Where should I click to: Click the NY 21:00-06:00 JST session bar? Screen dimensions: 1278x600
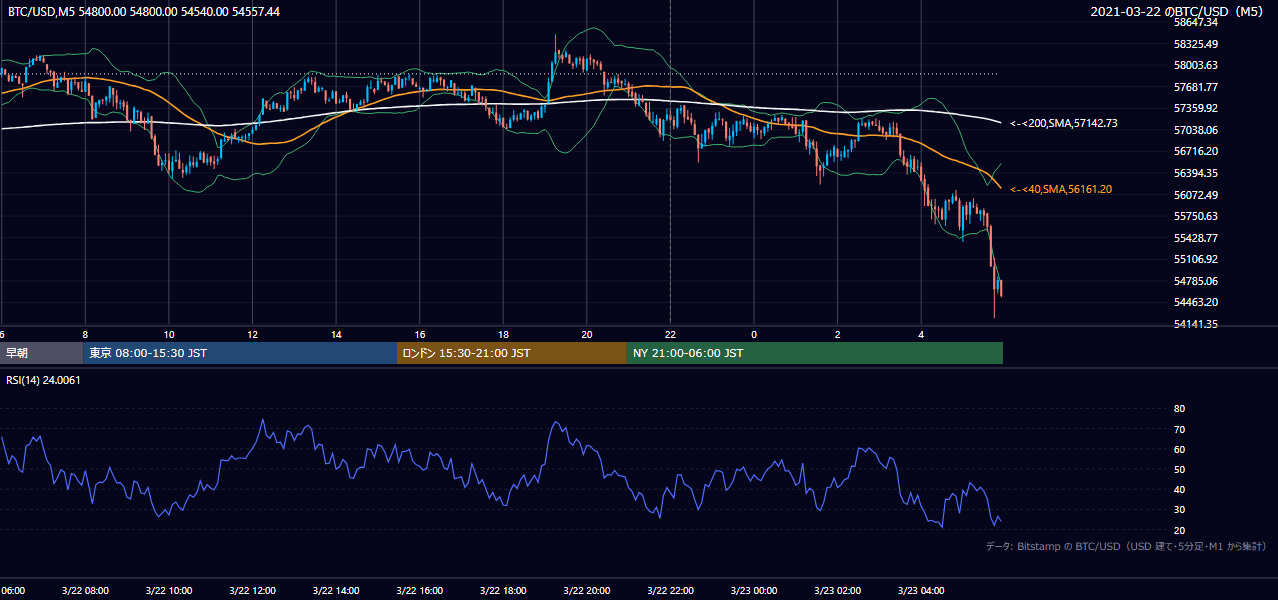click(815, 353)
